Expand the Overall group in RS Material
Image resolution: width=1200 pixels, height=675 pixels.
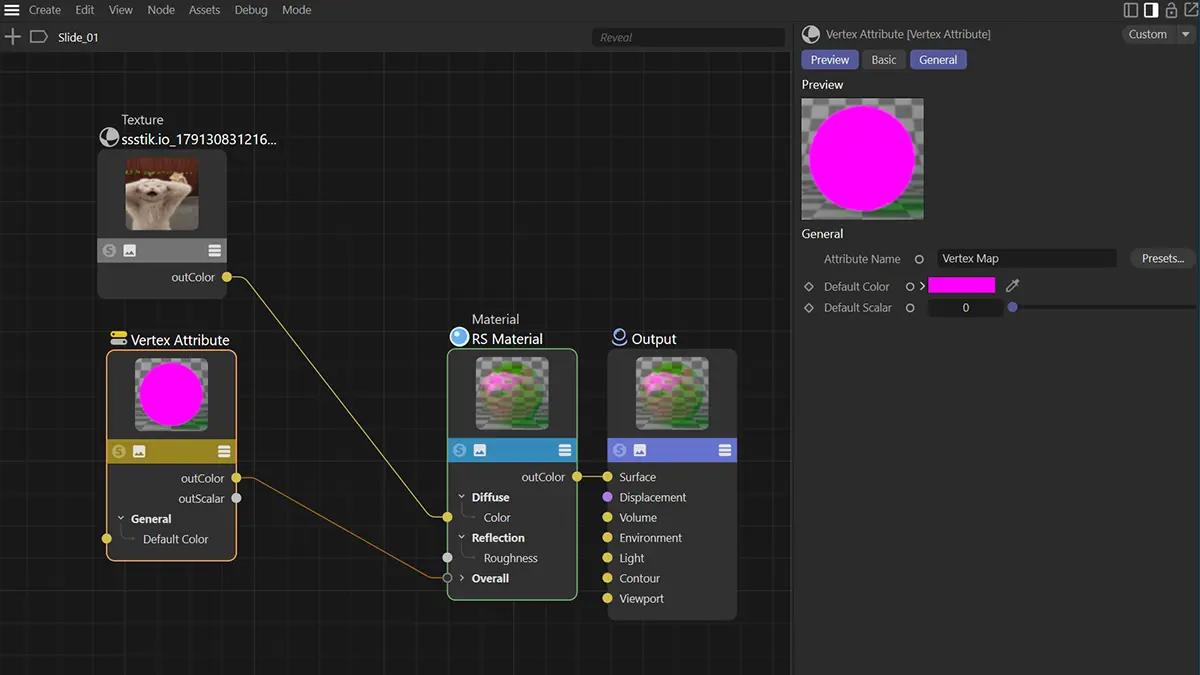(x=462, y=578)
